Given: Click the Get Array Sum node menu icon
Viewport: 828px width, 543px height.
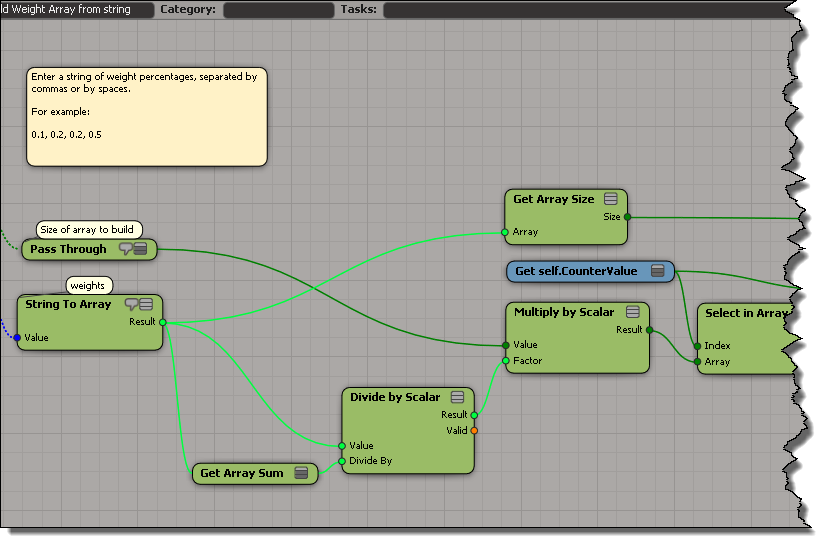Looking at the screenshot, I should 301,473.
